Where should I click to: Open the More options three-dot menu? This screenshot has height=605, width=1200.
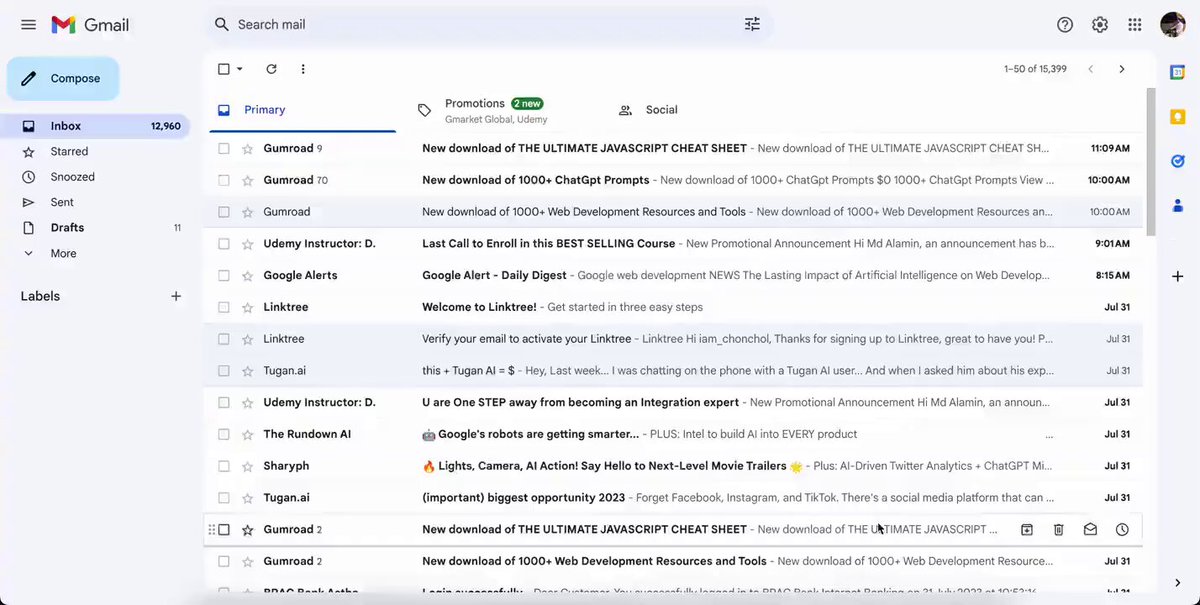303,69
